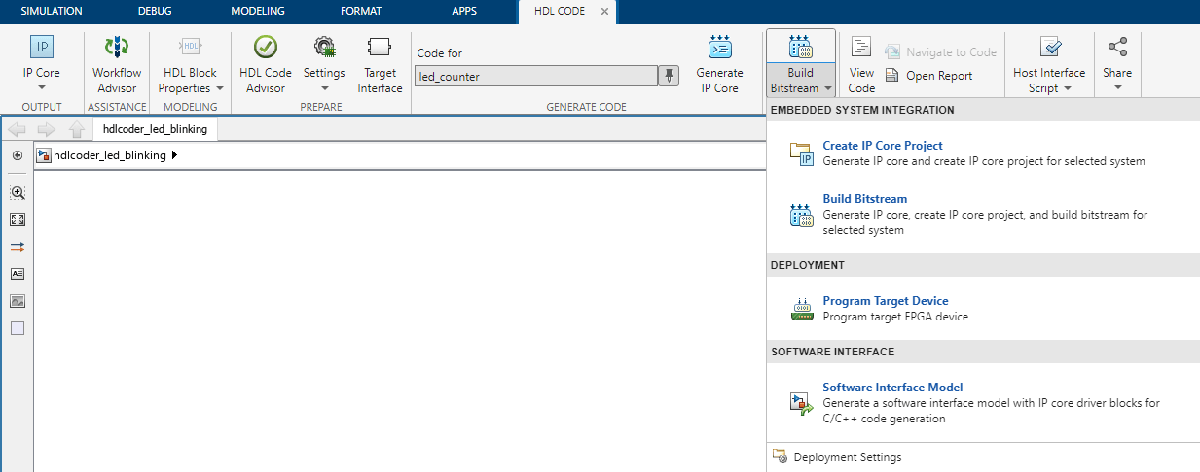Navigate forward in the model canvas
The height and width of the screenshot is (472, 1200).
(46, 129)
